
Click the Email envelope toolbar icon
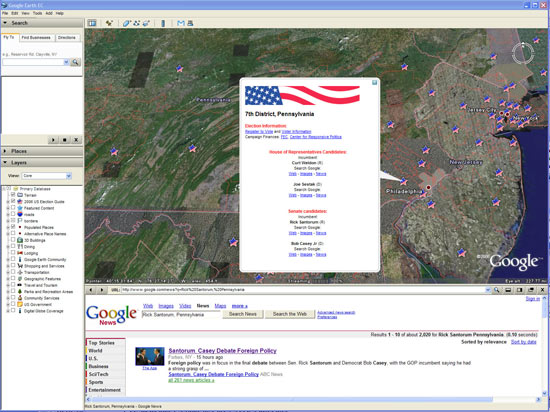pyautogui.click(x=181, y=23)
